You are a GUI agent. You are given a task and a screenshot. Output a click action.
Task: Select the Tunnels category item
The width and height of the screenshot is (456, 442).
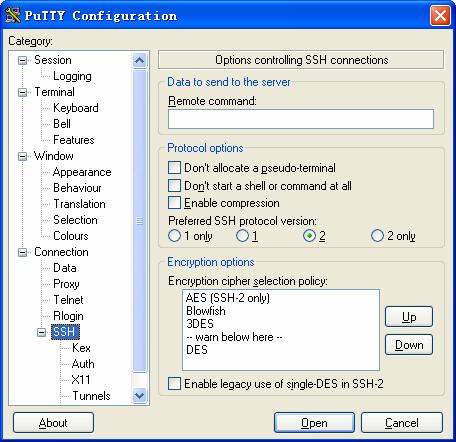[x=91, y=396]
